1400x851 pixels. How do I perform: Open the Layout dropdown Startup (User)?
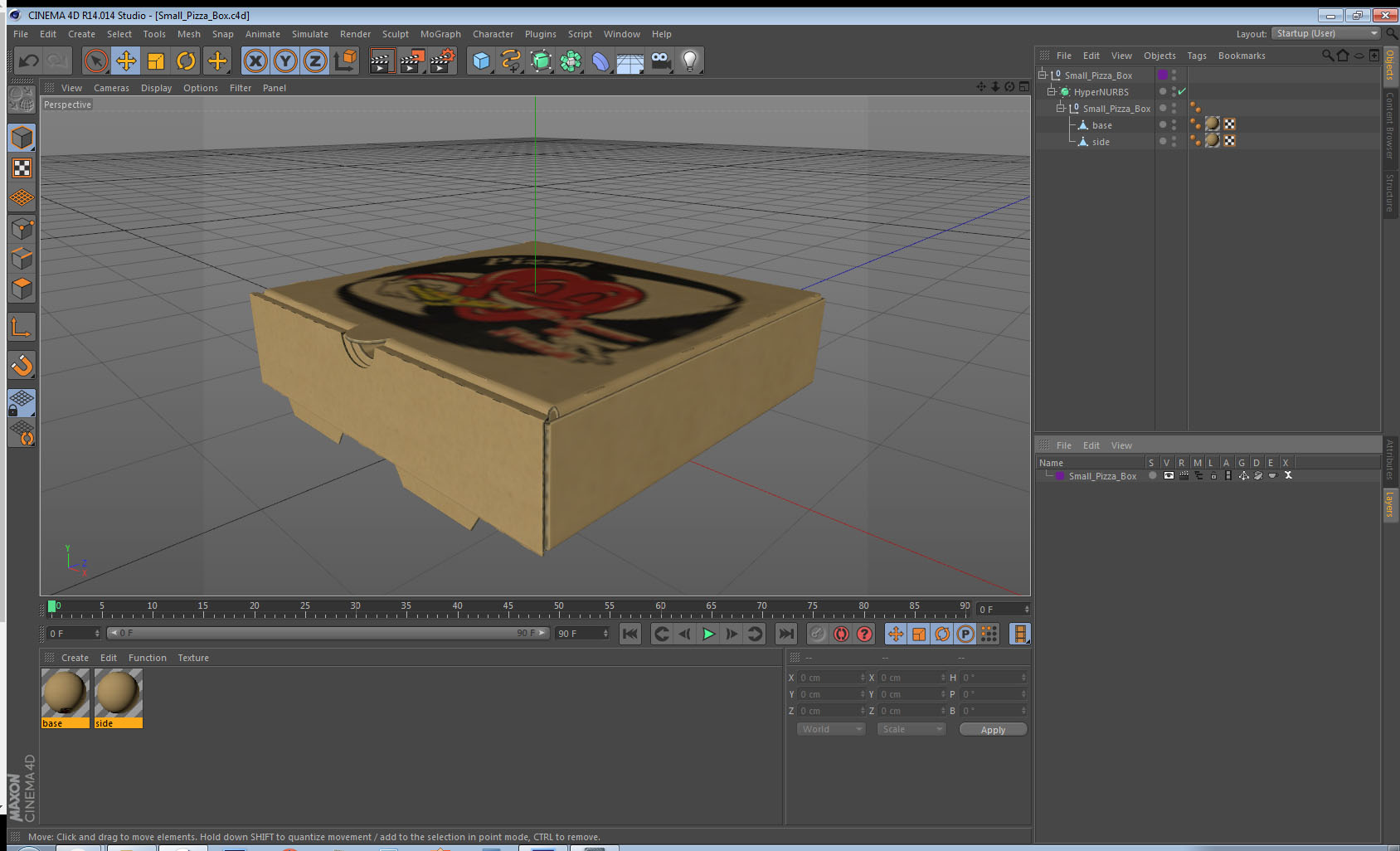click(1326, 33)
